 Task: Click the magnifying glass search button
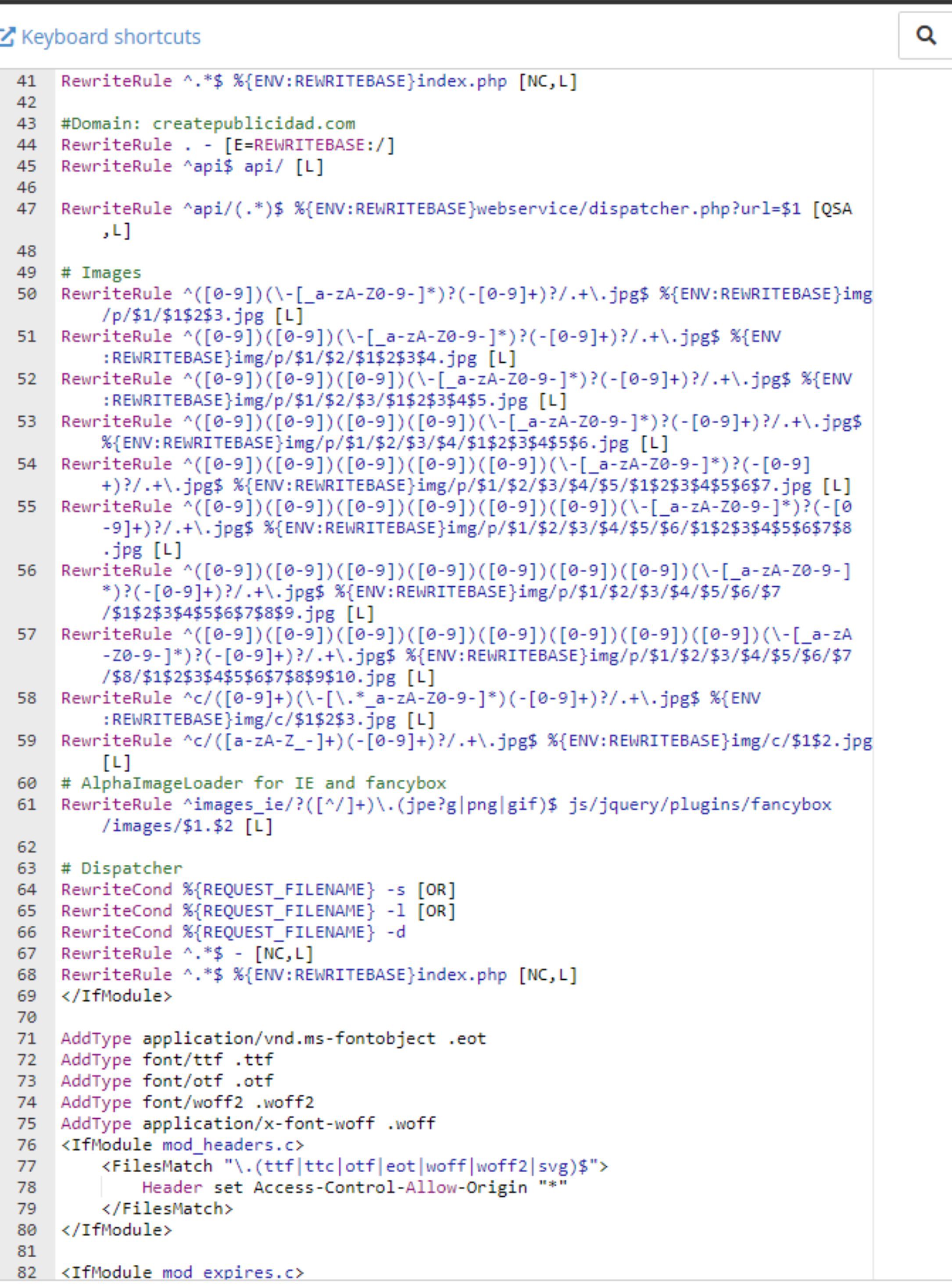(926, 36)
